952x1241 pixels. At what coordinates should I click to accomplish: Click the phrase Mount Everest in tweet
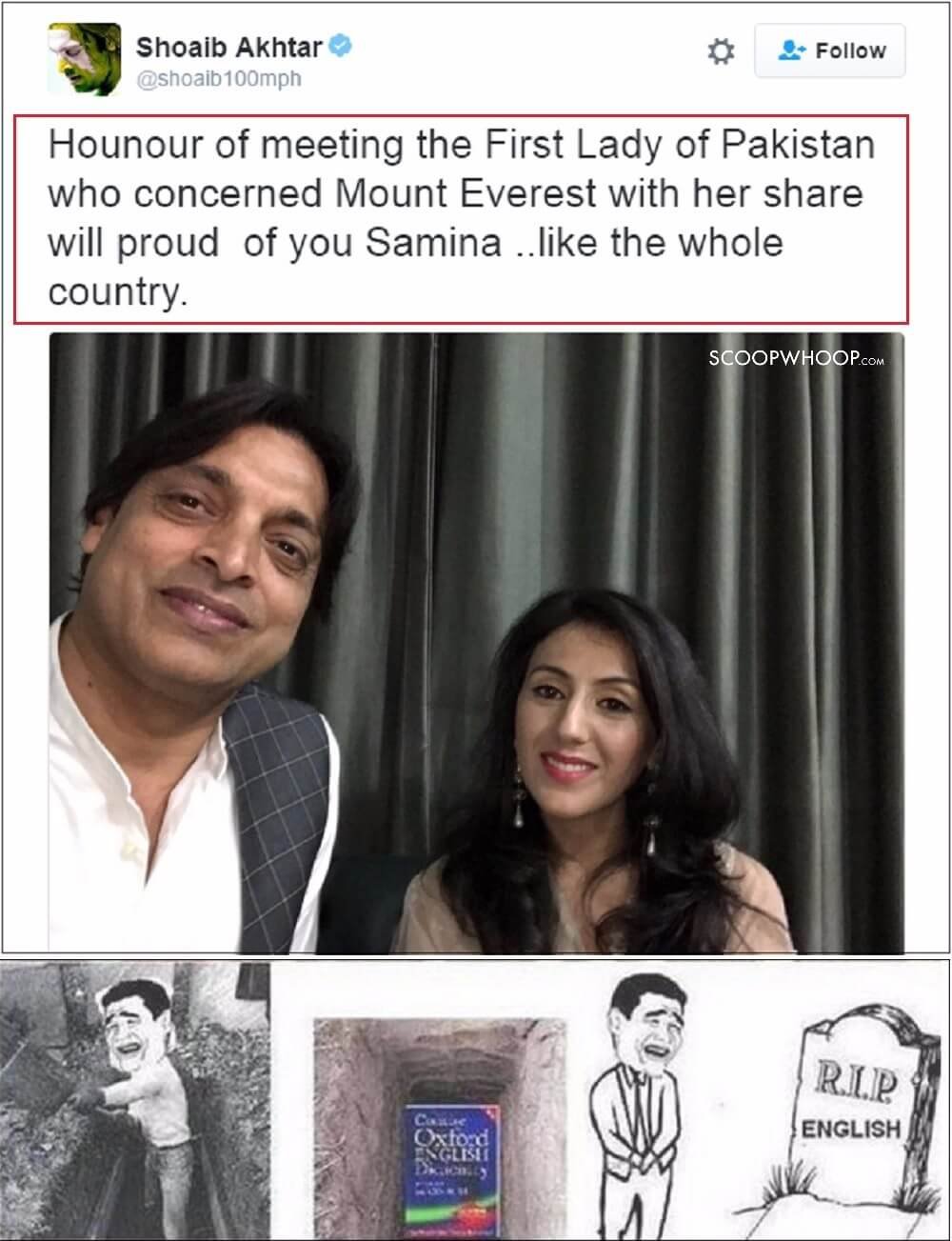(x=468, y=194)
